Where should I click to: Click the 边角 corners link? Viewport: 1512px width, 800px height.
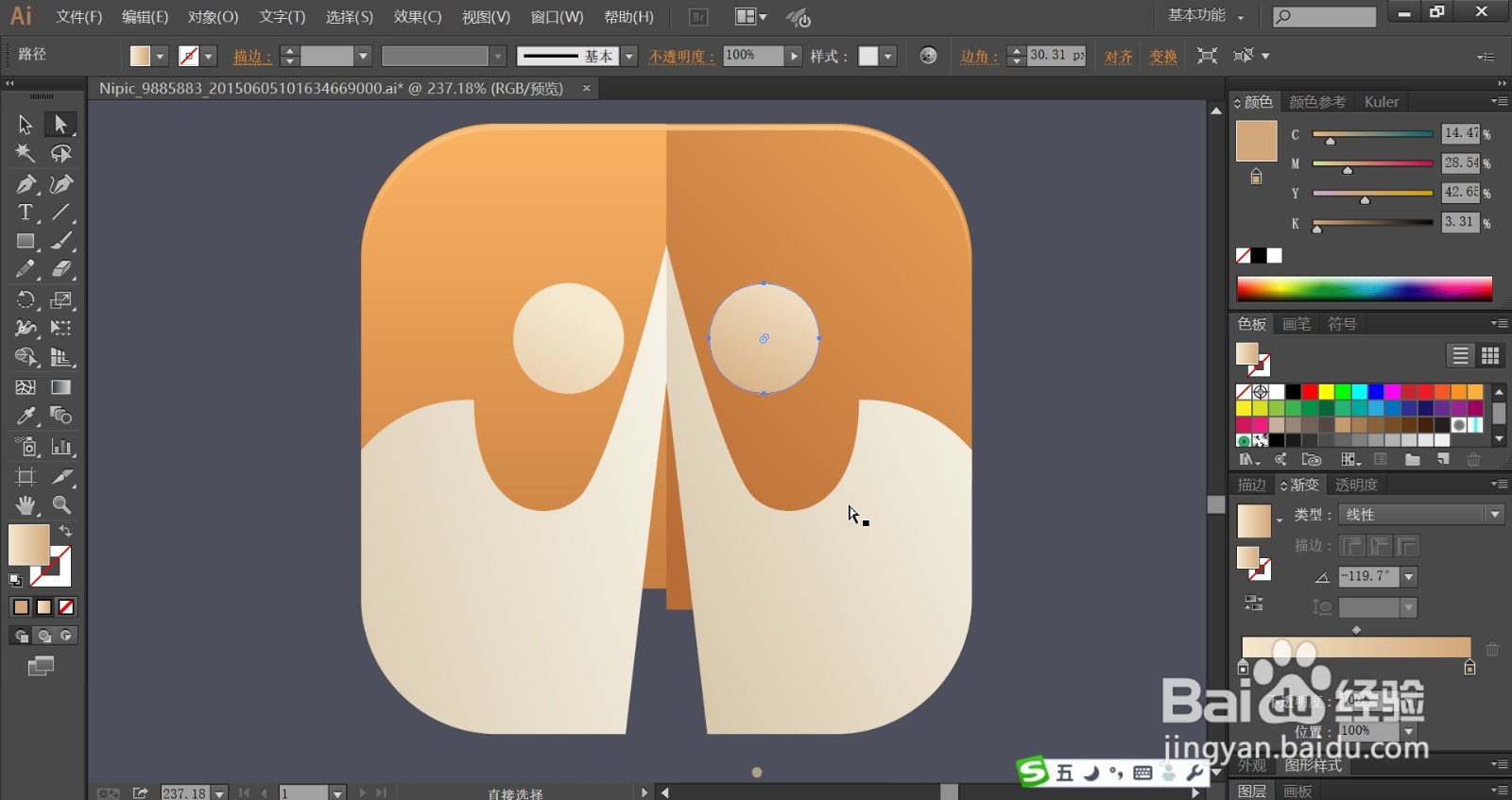coord(978,57)
